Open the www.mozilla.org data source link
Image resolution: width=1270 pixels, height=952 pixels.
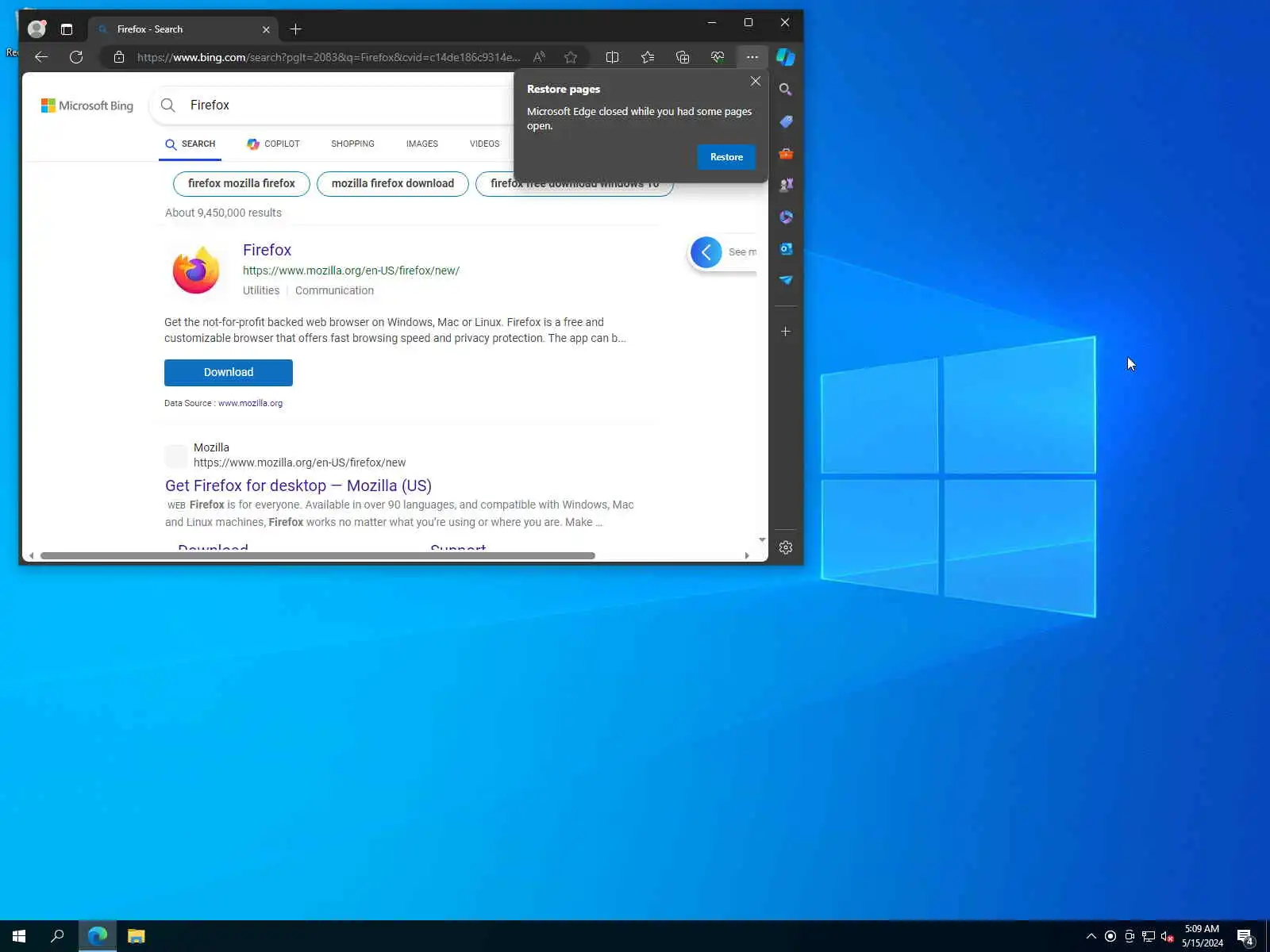click(250, 403)
